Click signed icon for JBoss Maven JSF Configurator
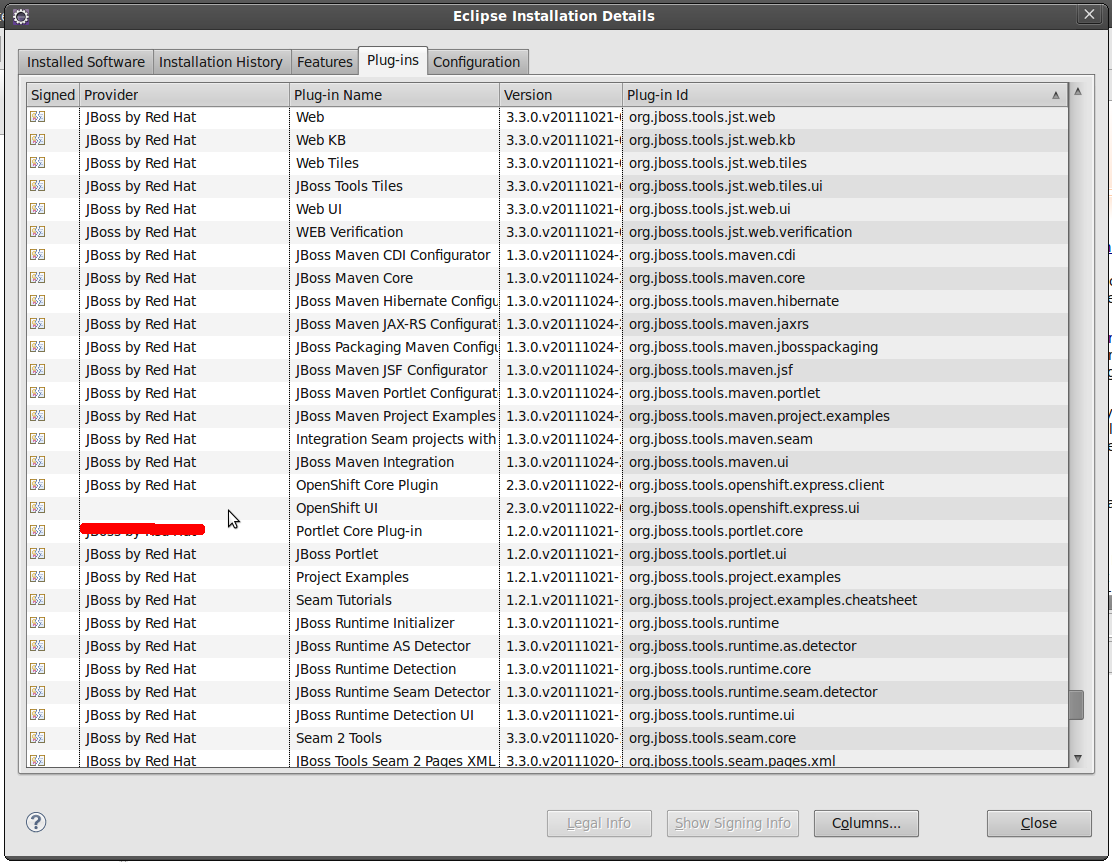 point(38,370)
